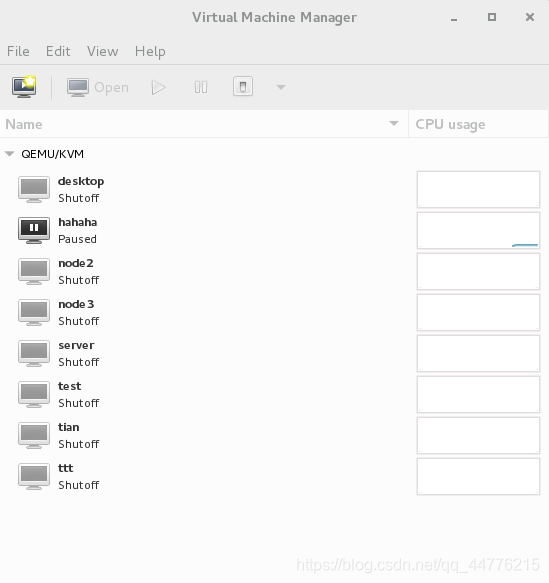Open the shutdown options dropdown arrow
This screenshot has width=549, height=583.
pos(281,87)
